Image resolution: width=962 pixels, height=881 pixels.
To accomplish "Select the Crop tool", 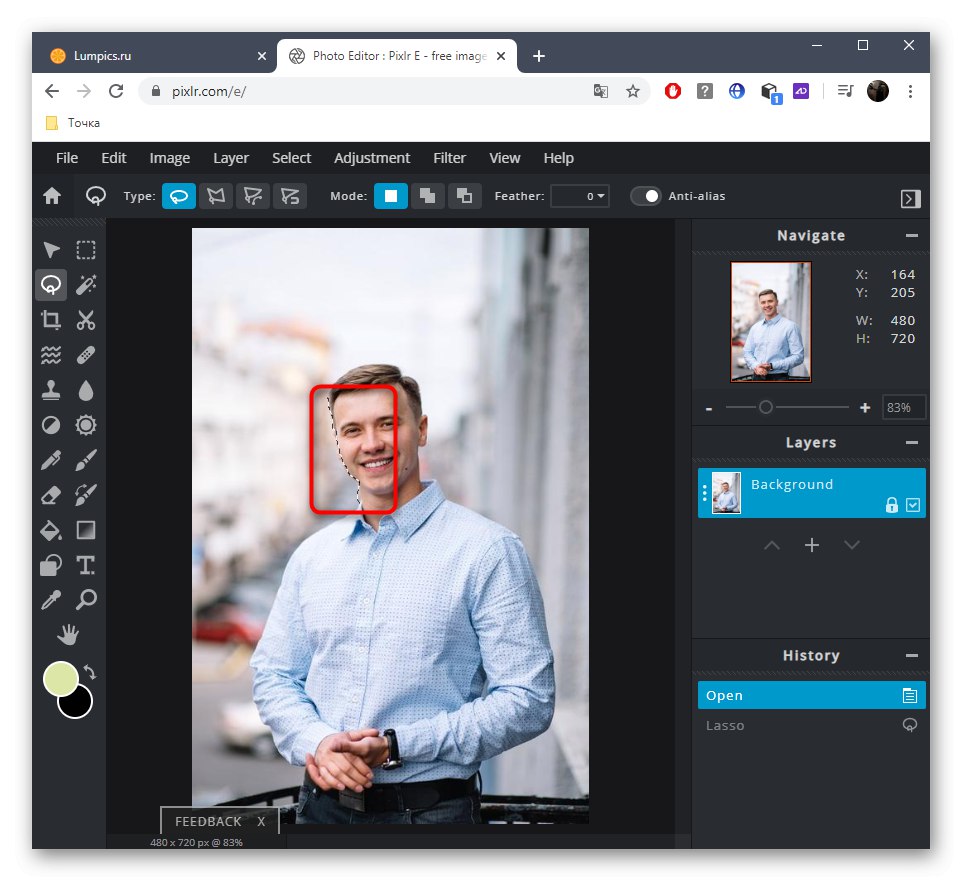I will pyautogui.click(x=51, y=320).
